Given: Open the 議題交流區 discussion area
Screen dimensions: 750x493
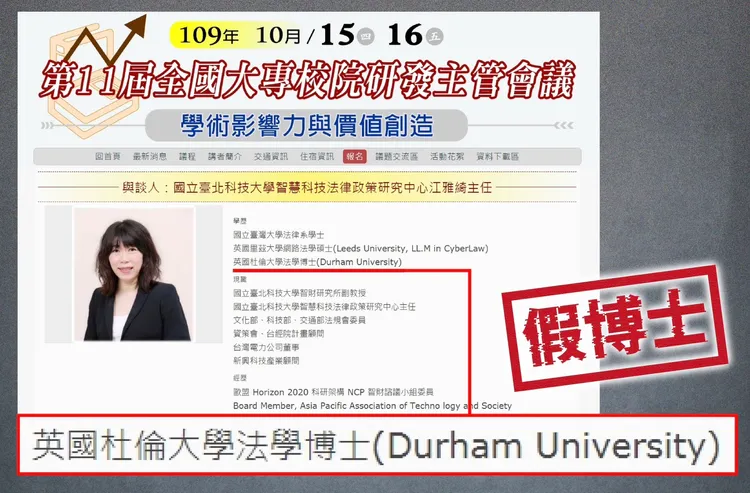Looking at the screenshot, I should point(395,157).
